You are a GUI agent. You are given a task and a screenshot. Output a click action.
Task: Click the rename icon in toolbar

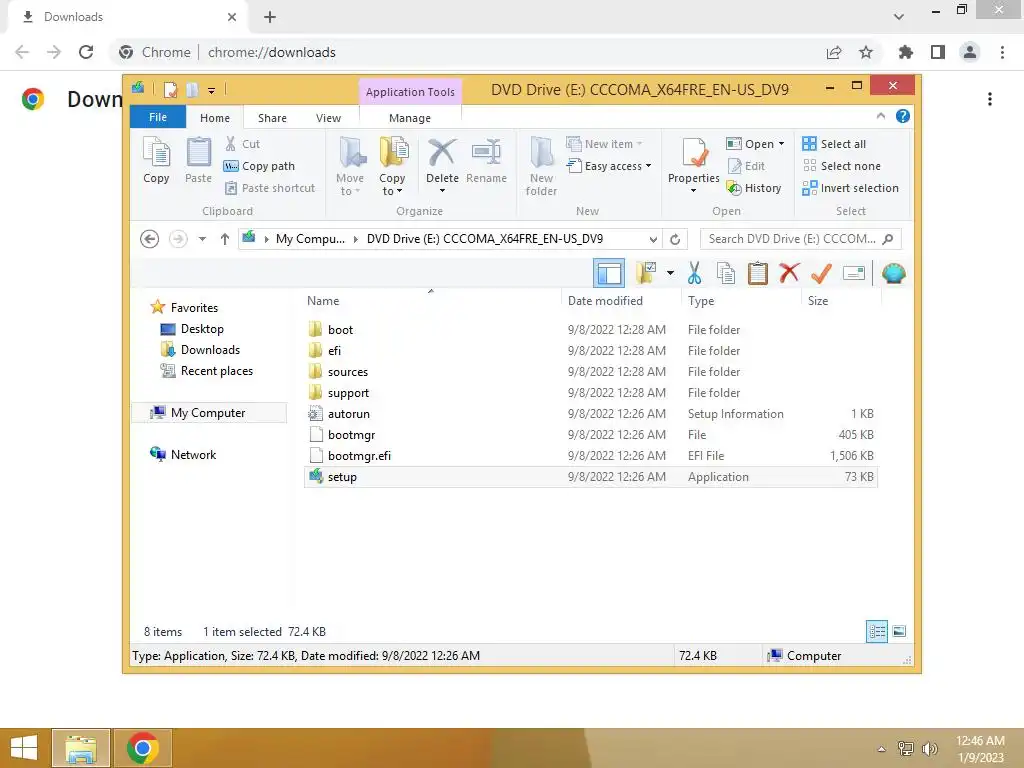[854, 273]
